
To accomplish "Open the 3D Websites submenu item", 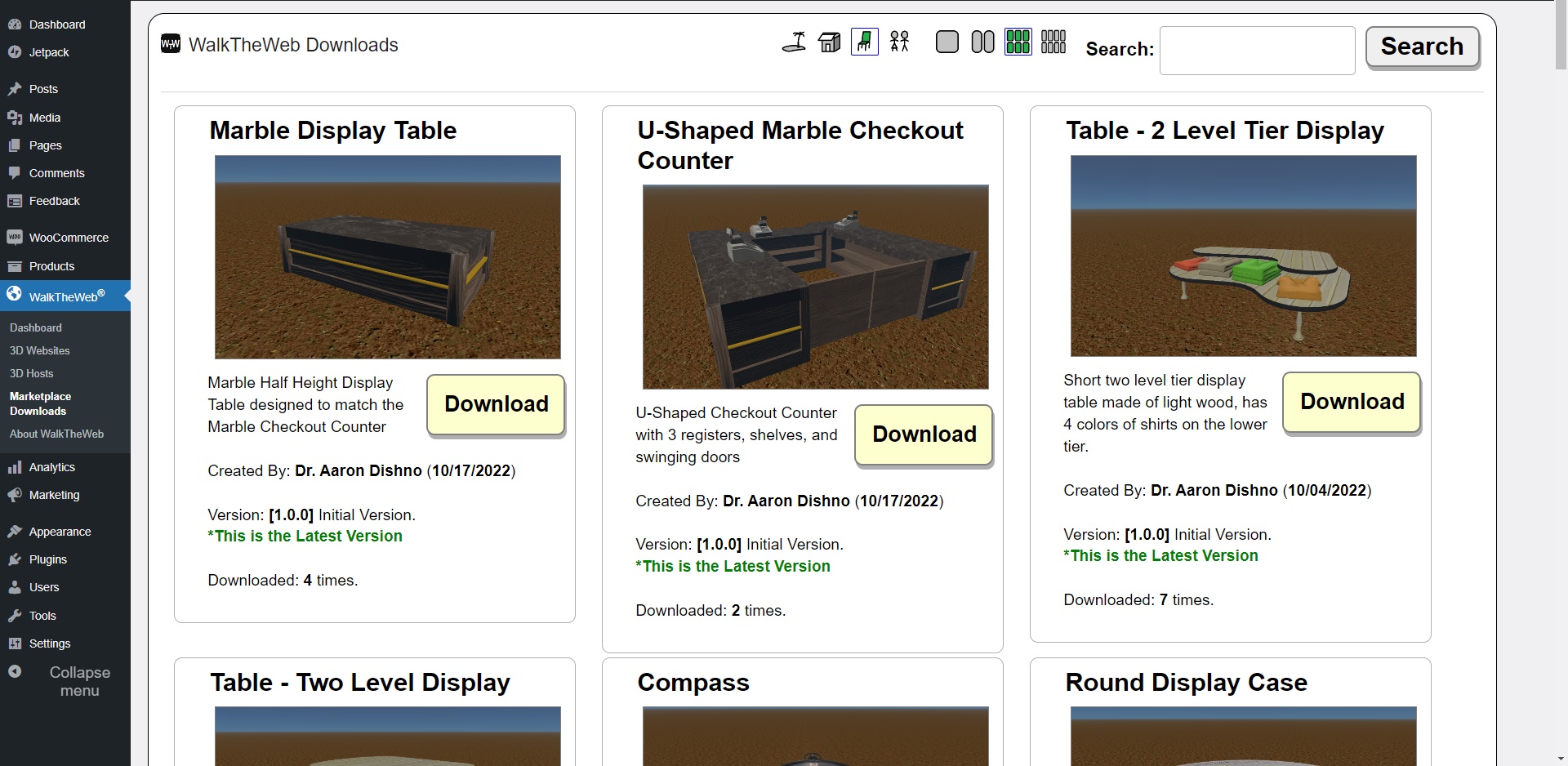I will click(40, 350).
